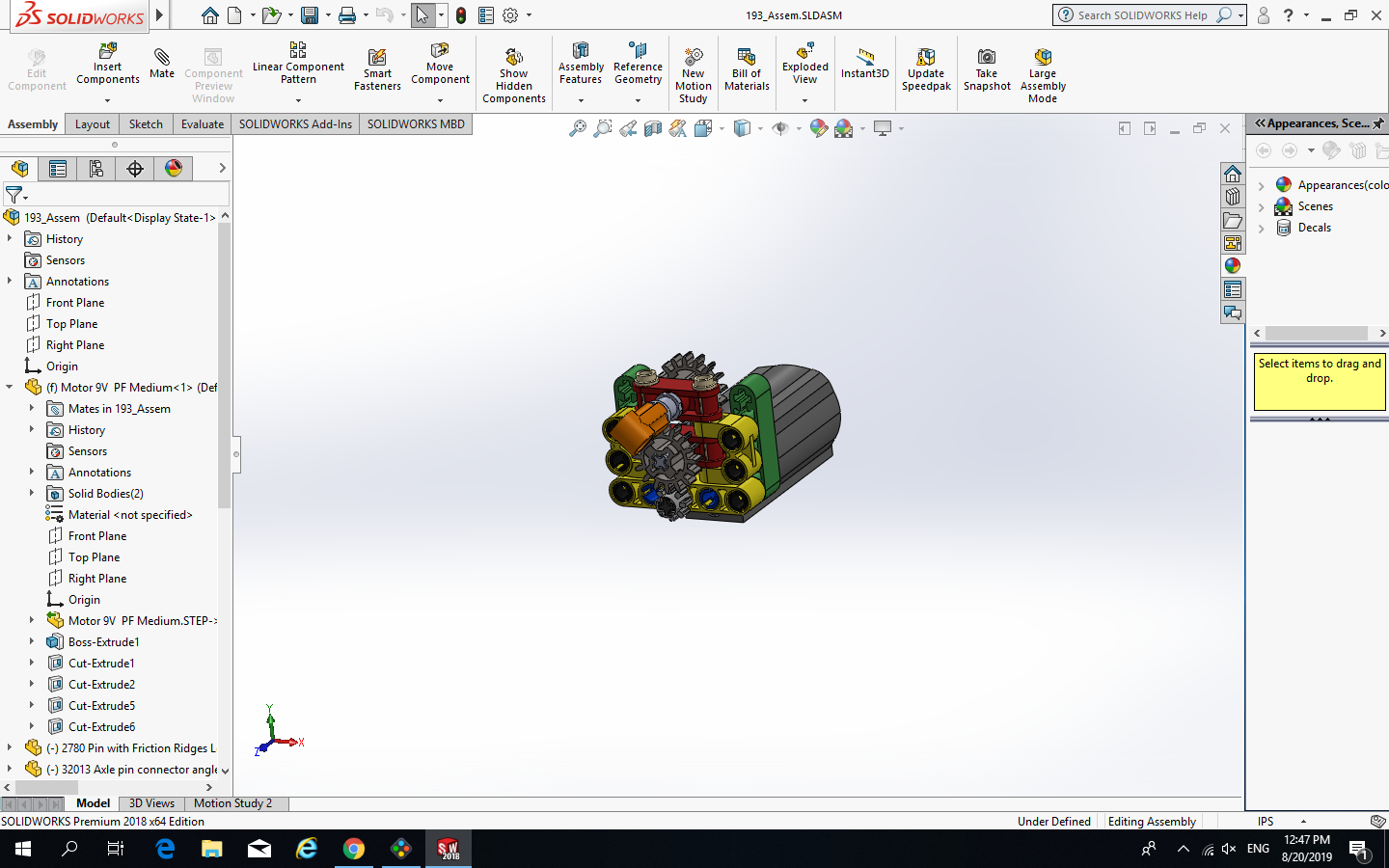The image size is (1389, 868).
Task: Click Update Speedpak
Action: click(x=926, y=69)
